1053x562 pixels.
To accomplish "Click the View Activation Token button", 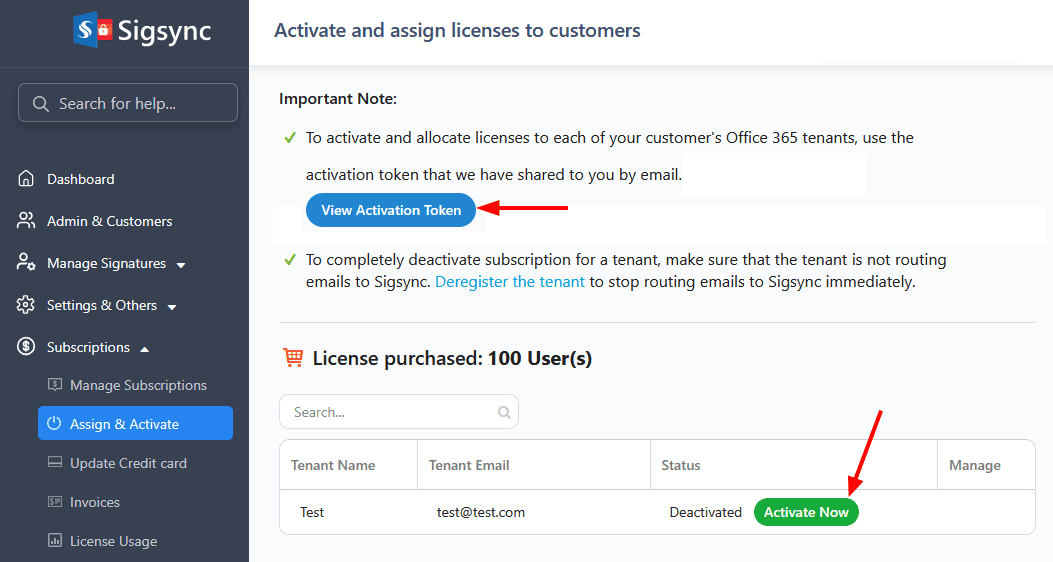I will [x=391, y=210].
